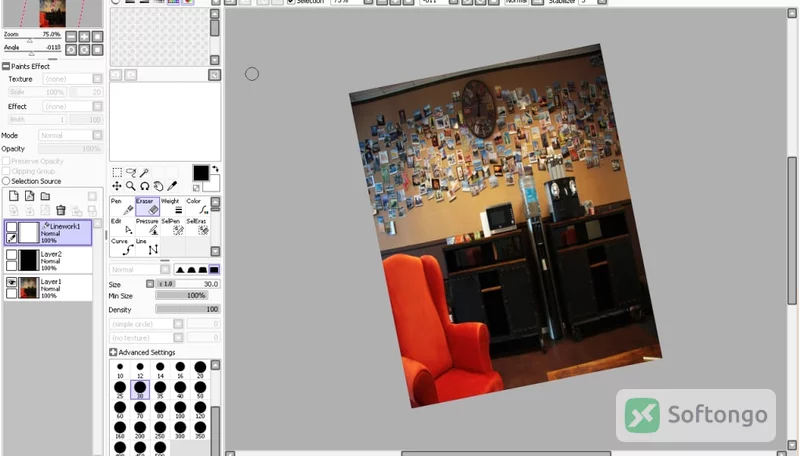Rotate view clockwise

pyautogui.click(x=84, y=49)
